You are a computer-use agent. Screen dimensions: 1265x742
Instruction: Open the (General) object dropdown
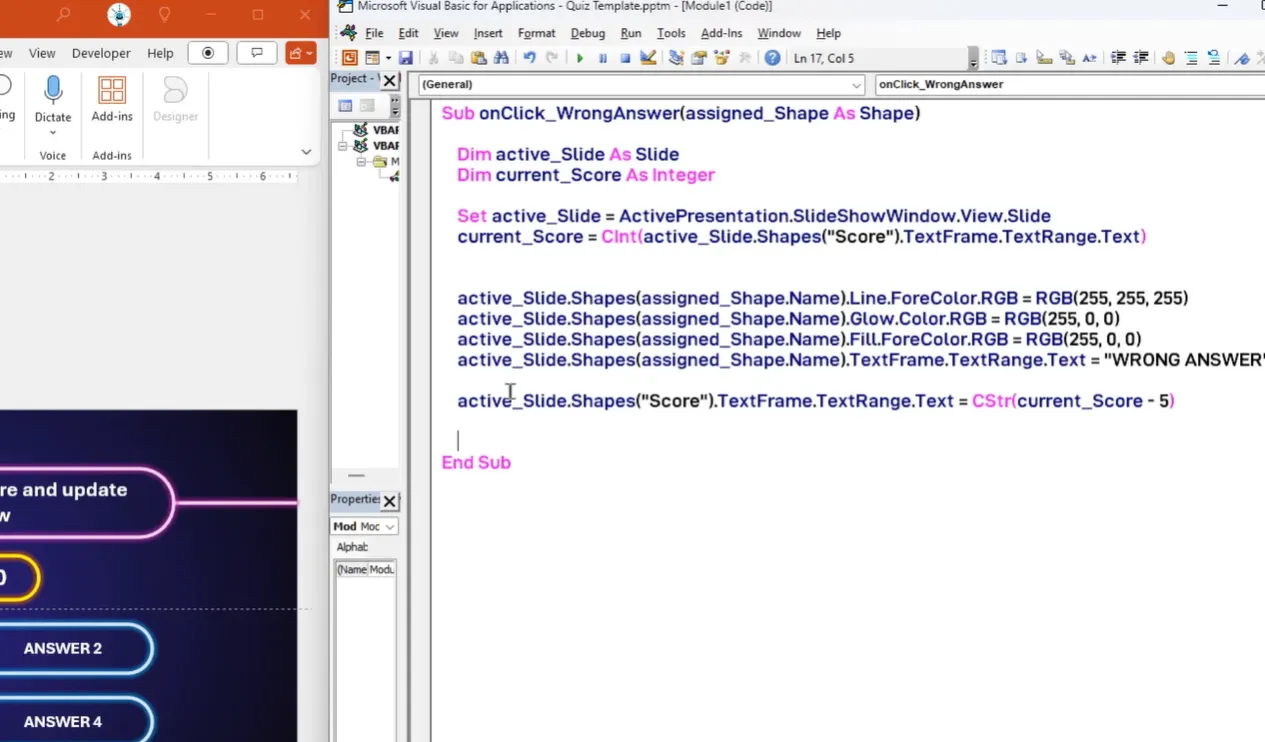click(x=856, y=85)
